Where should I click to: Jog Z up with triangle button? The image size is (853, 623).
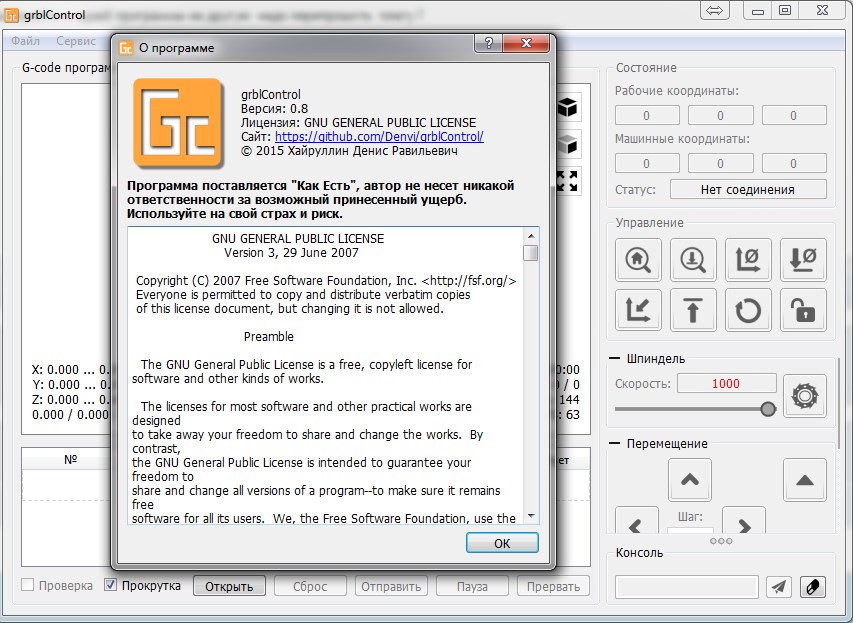805,480
